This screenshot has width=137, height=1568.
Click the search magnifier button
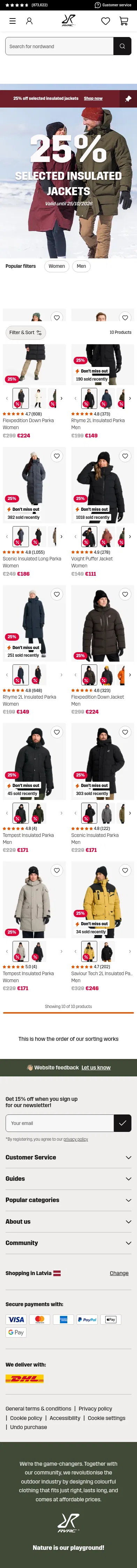(122, 46)
